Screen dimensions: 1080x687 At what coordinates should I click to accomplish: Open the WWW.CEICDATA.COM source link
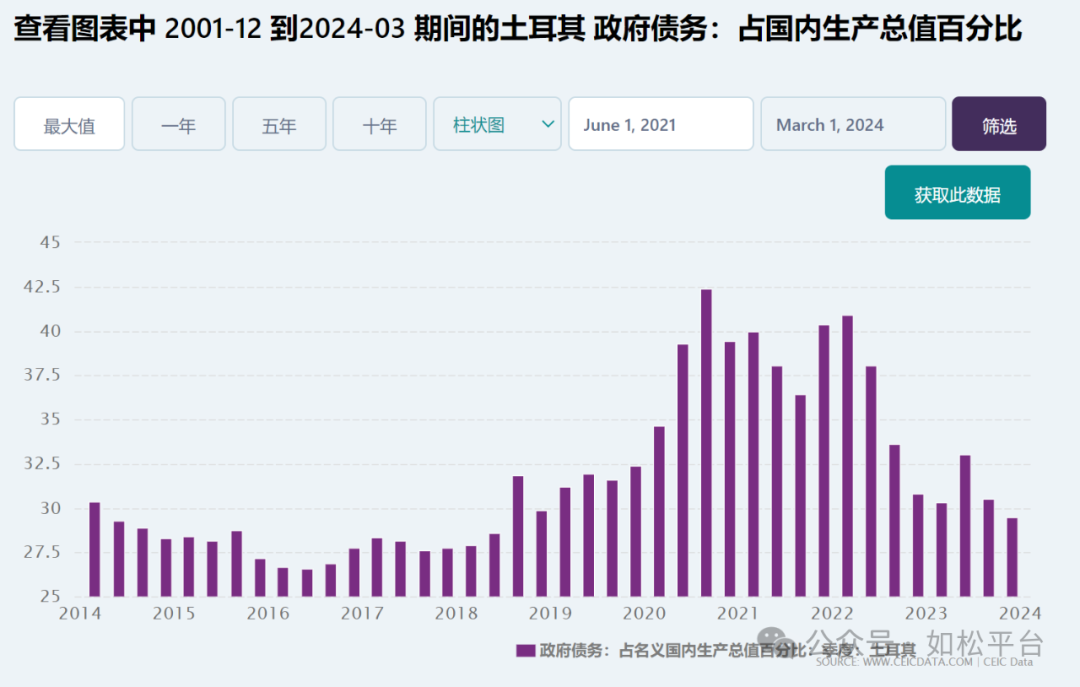917,662
